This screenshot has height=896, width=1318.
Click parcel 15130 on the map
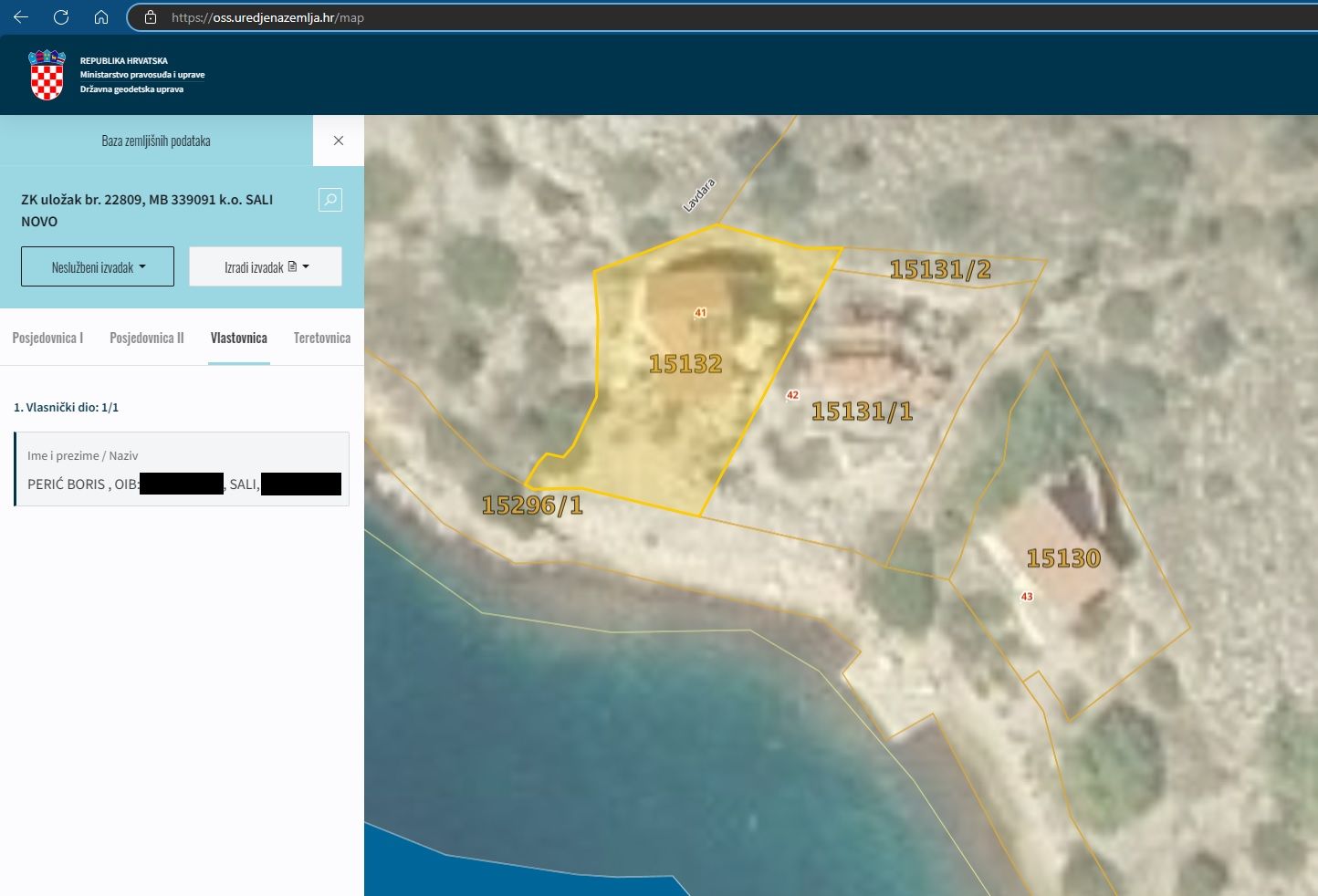click(1063, 557)
